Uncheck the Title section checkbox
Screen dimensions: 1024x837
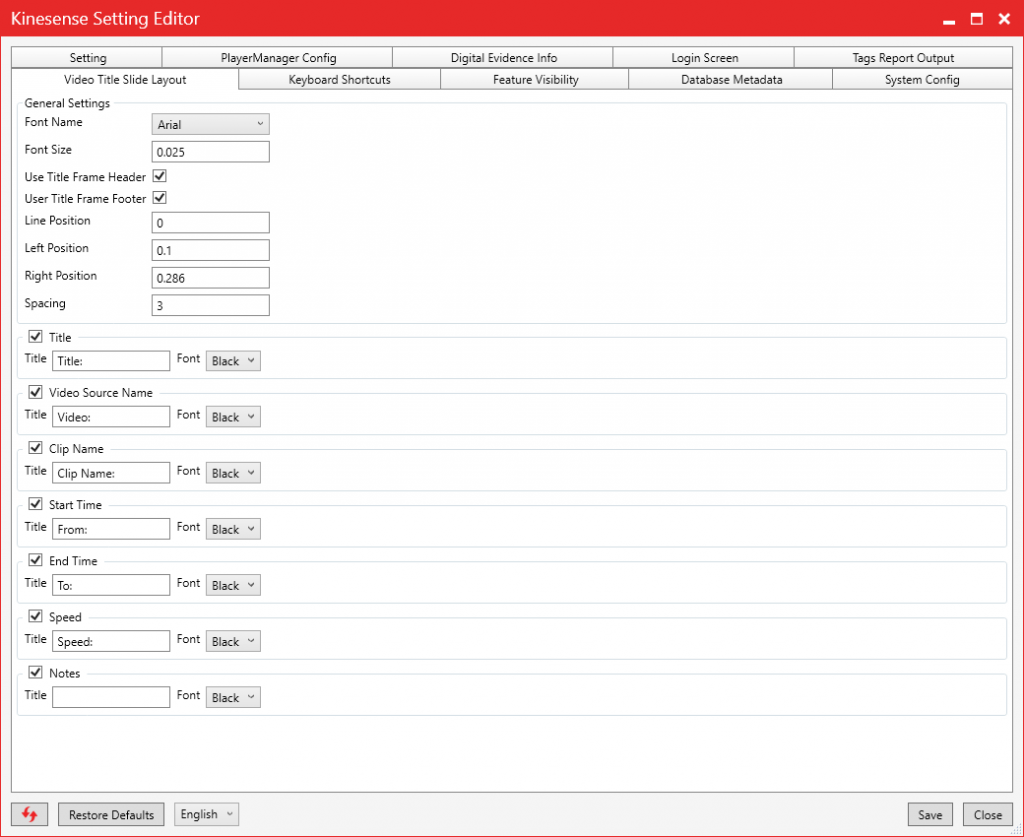pos(36,337)
